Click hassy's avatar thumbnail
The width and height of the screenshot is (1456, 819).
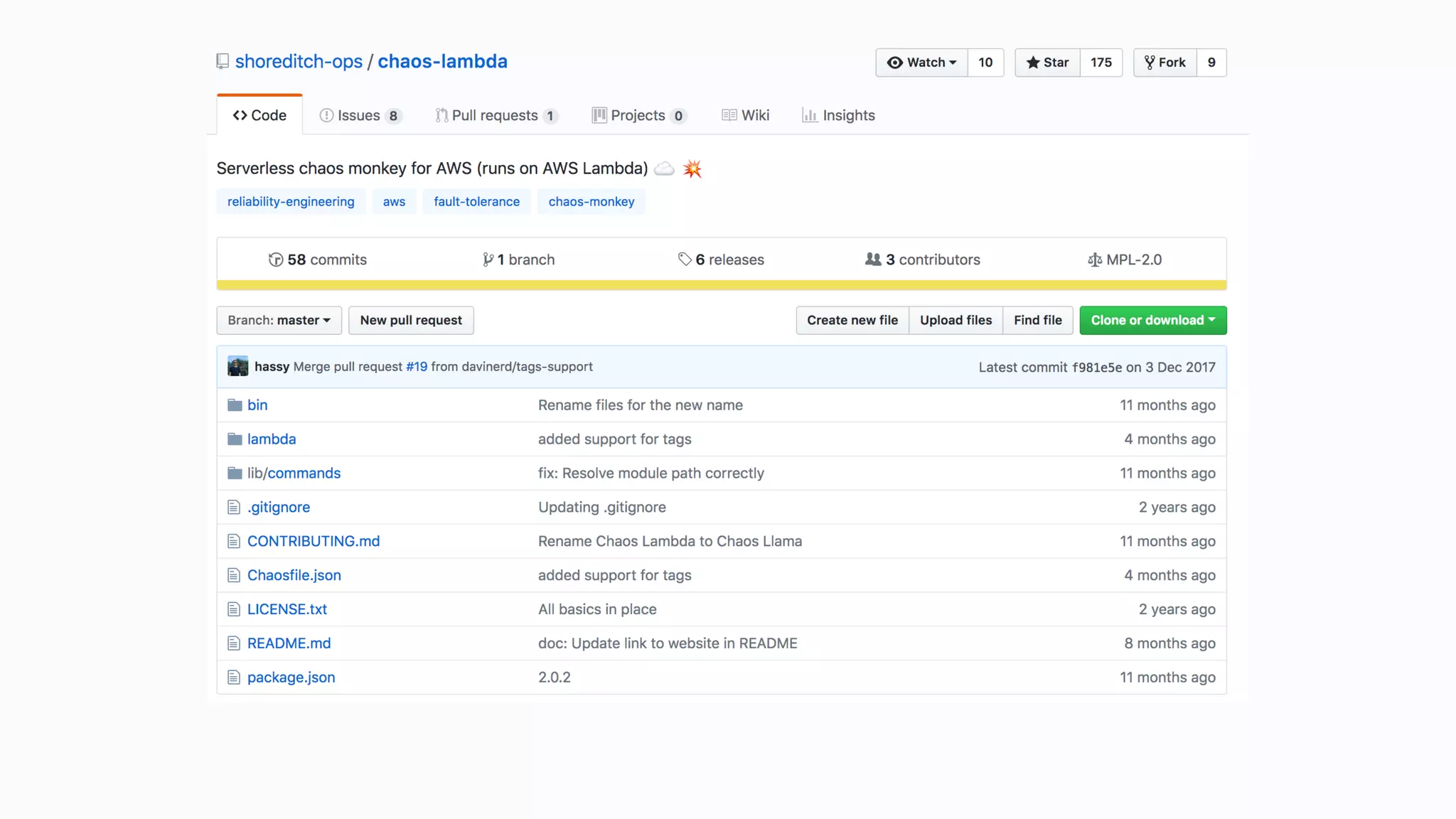pyautogui.click(x=238, y=367)
